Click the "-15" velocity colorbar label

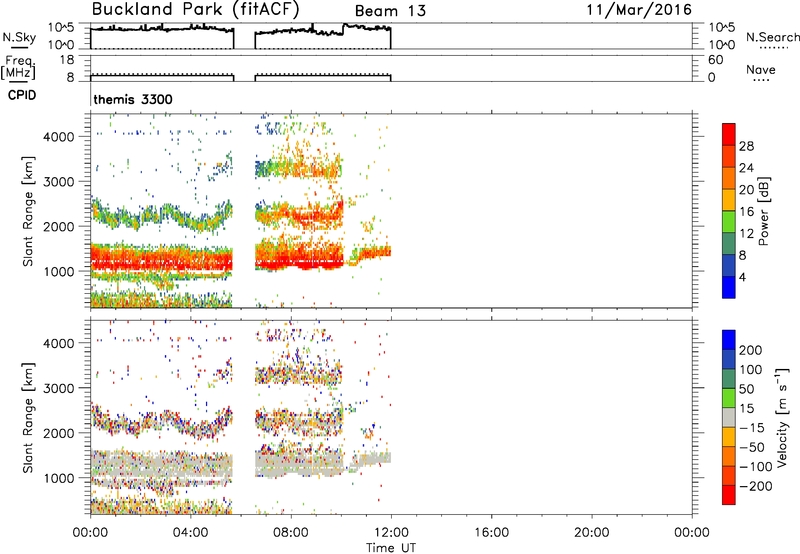(x=752, y=427)
